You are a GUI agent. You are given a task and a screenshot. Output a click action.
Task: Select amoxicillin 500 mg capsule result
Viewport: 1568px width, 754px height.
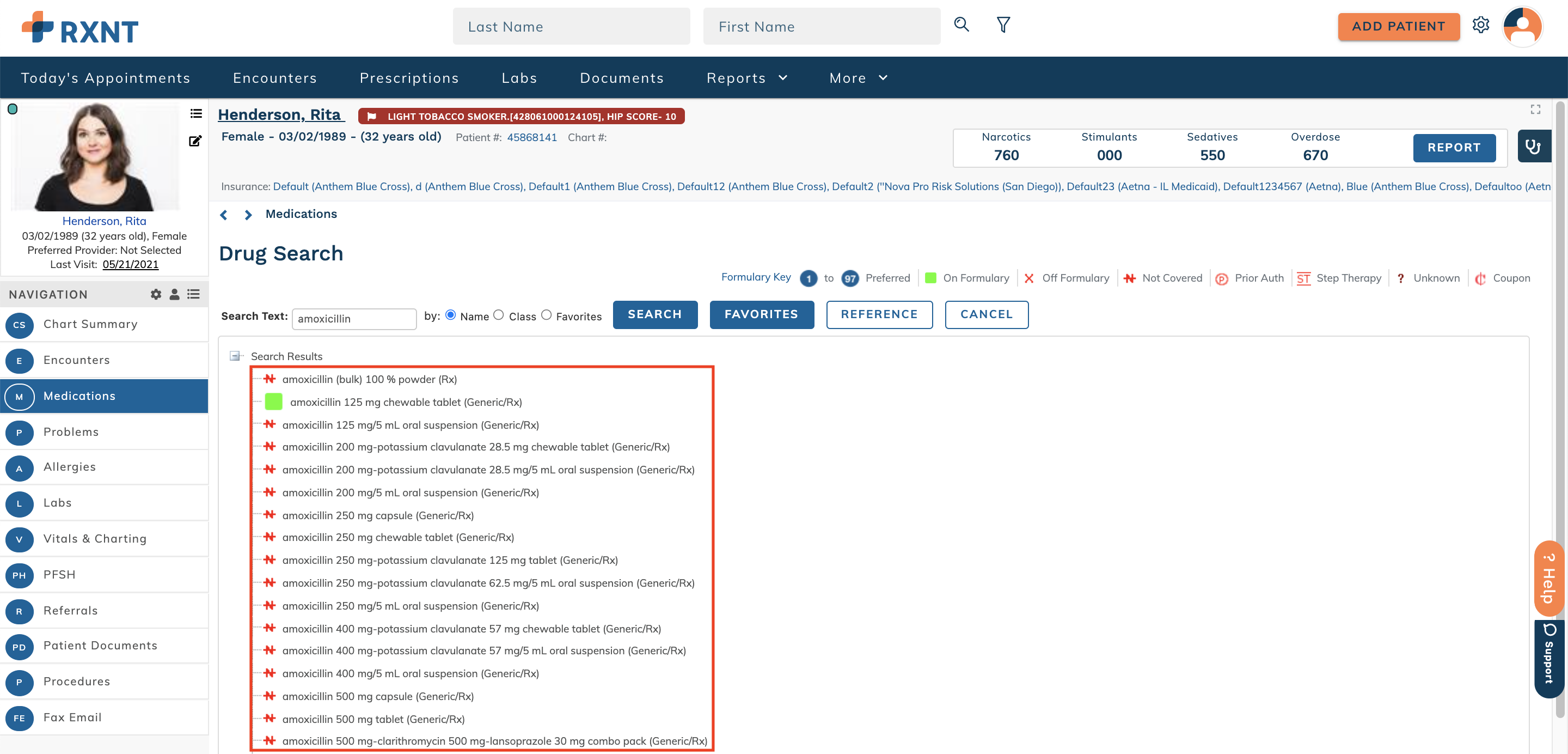tap(377, 696)
